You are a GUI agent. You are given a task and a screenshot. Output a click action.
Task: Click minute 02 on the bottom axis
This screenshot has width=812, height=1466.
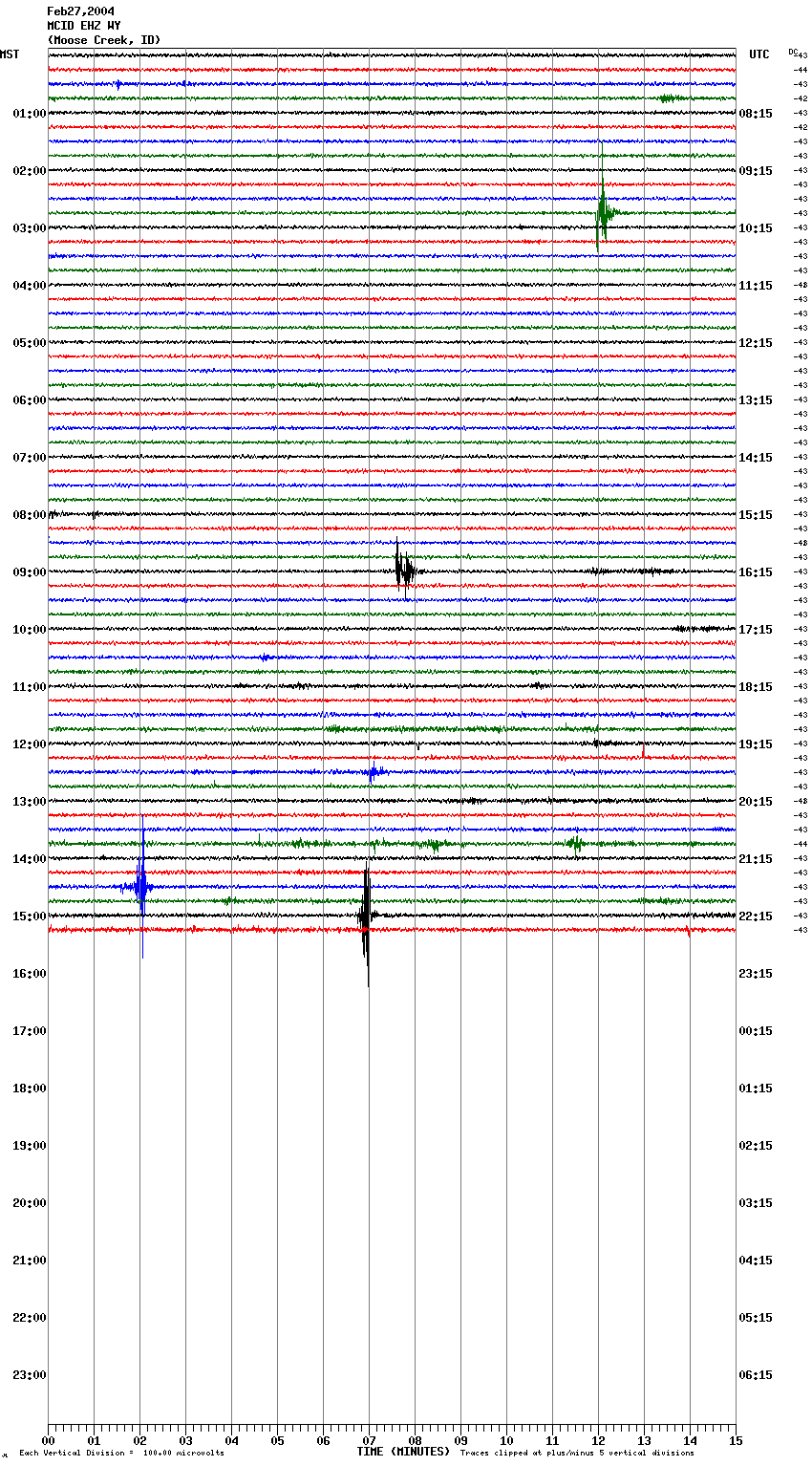point(139,1440)
